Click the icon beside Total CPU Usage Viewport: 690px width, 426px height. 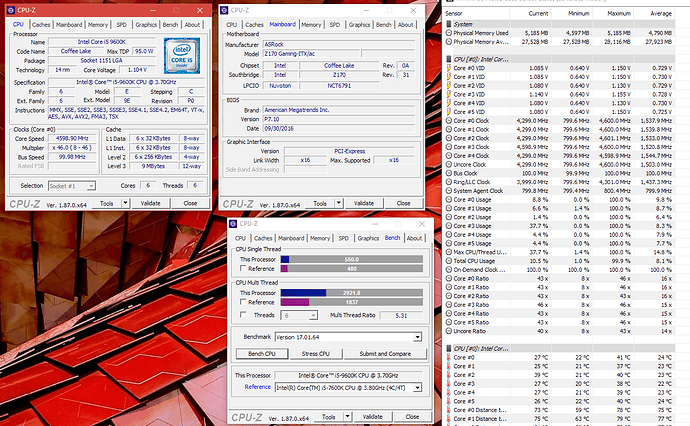tap(449, 261)
